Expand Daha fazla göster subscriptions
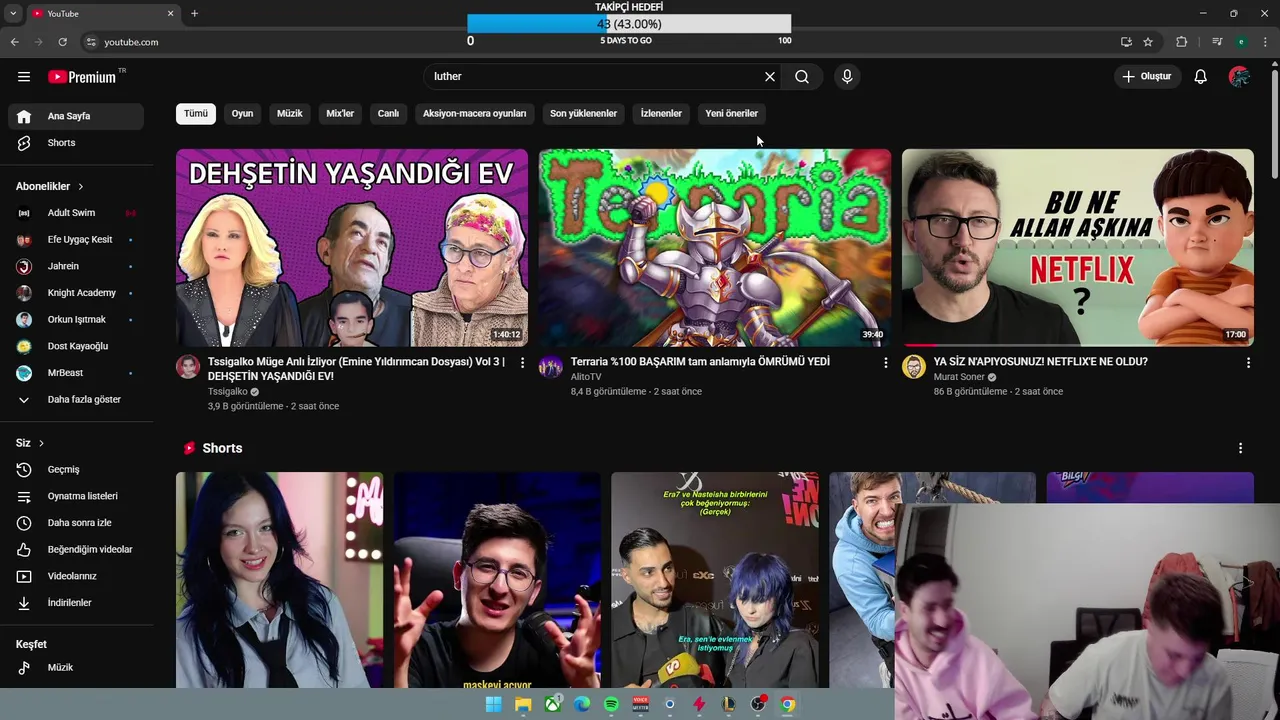 click(76, 400)
